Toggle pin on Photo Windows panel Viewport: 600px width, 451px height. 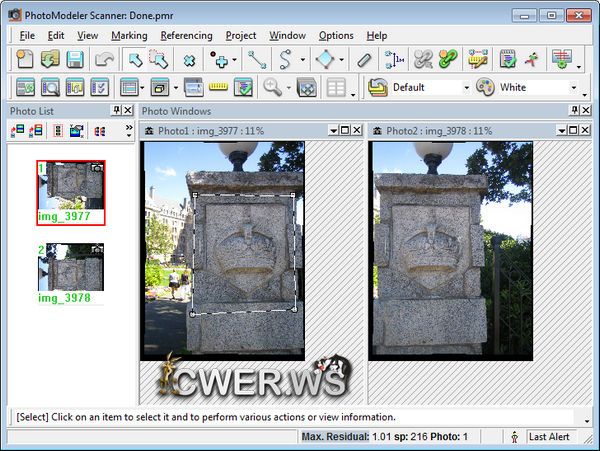pyautogui.click(x=574, y=111)
